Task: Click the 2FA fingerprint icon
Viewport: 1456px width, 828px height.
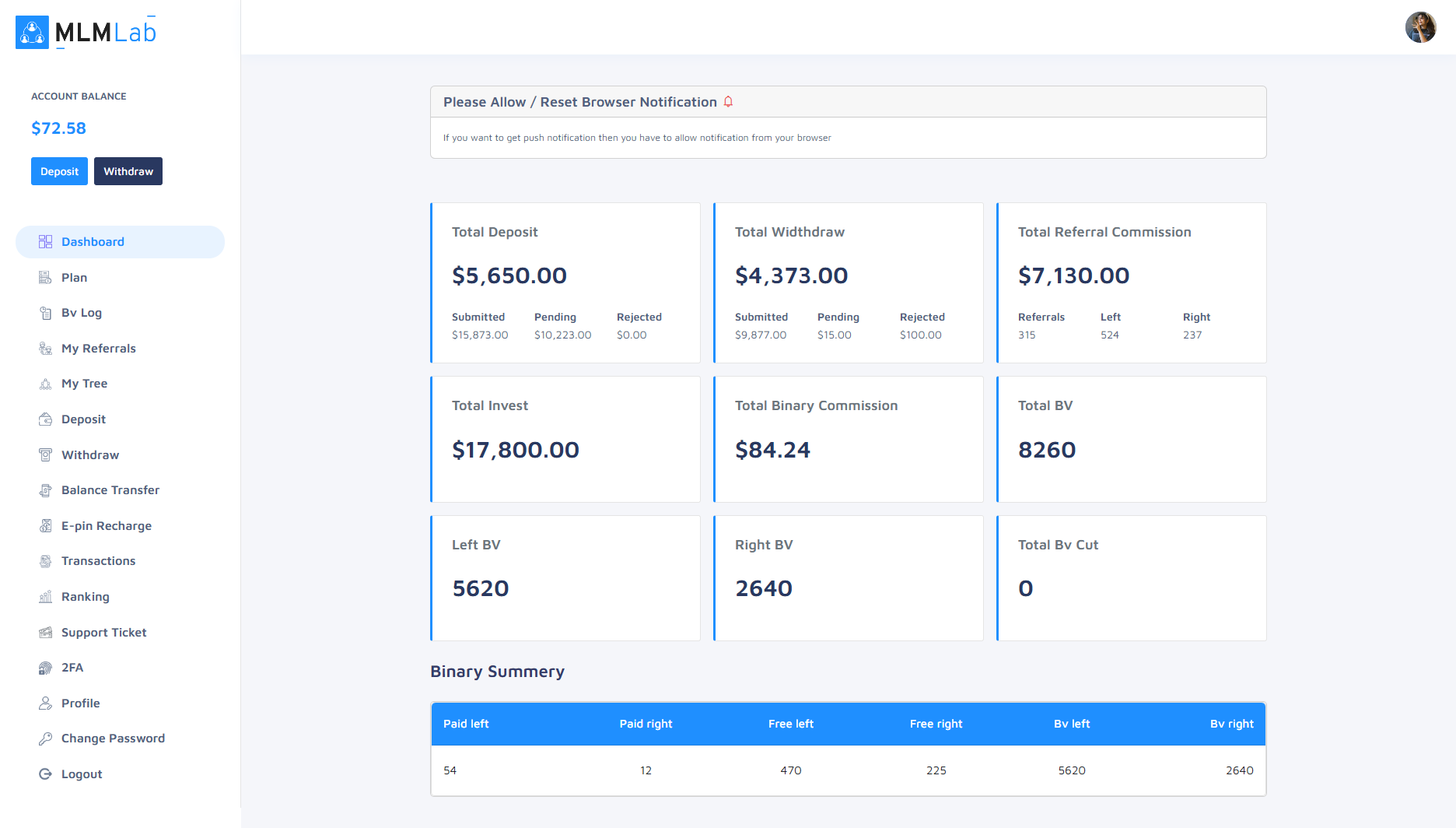Action: pos(45,668)
